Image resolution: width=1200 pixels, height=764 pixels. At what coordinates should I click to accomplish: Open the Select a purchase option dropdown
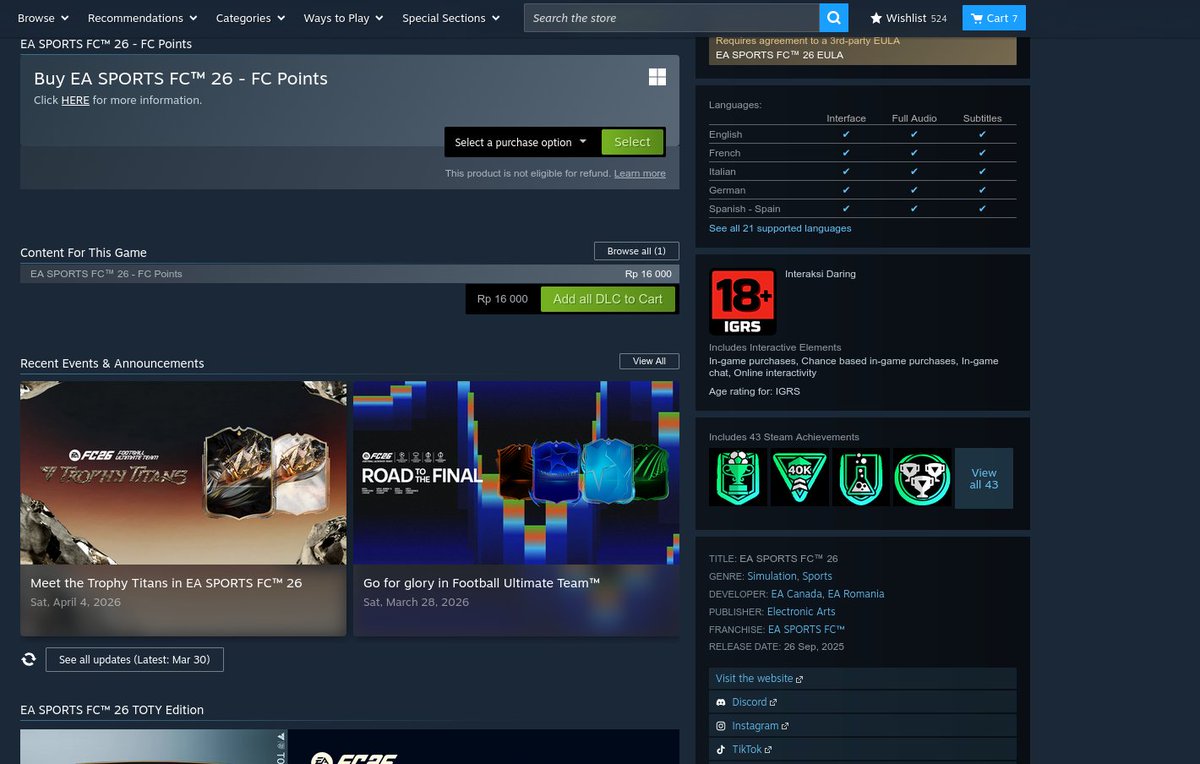[521, 142]
